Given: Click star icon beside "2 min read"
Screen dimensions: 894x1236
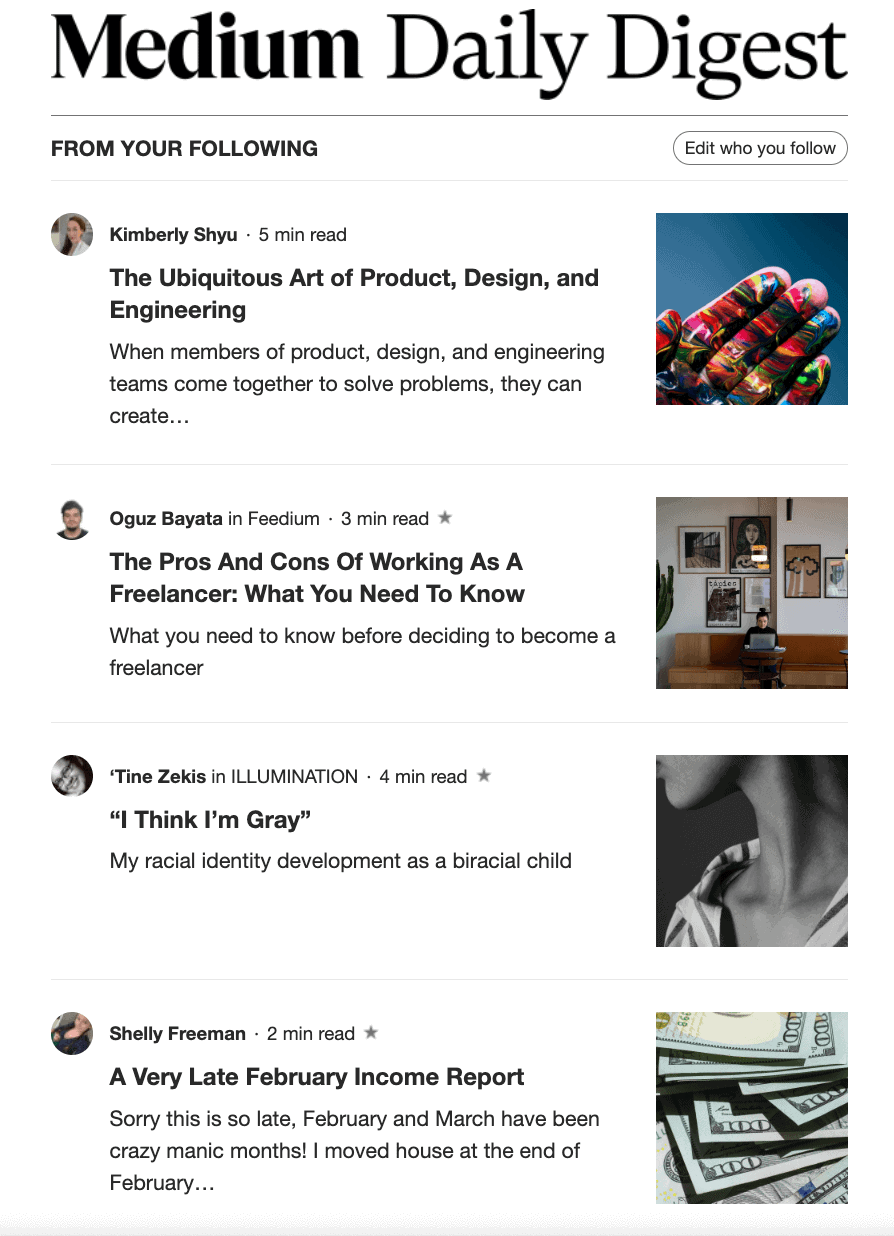Looking at the screenshot, I should coord(371,1032).
